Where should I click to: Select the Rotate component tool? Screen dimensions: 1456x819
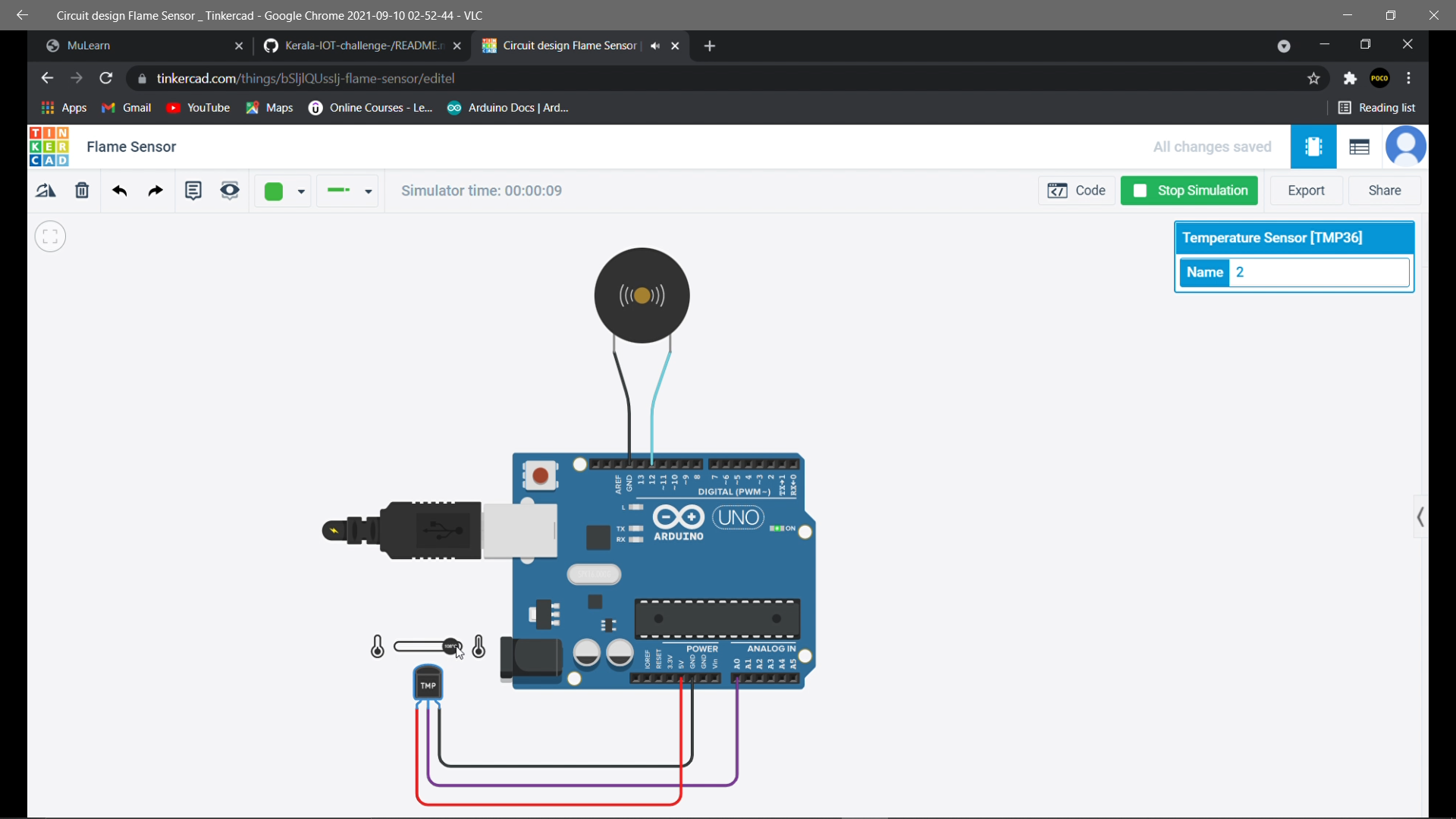click(x=45, y=190)
